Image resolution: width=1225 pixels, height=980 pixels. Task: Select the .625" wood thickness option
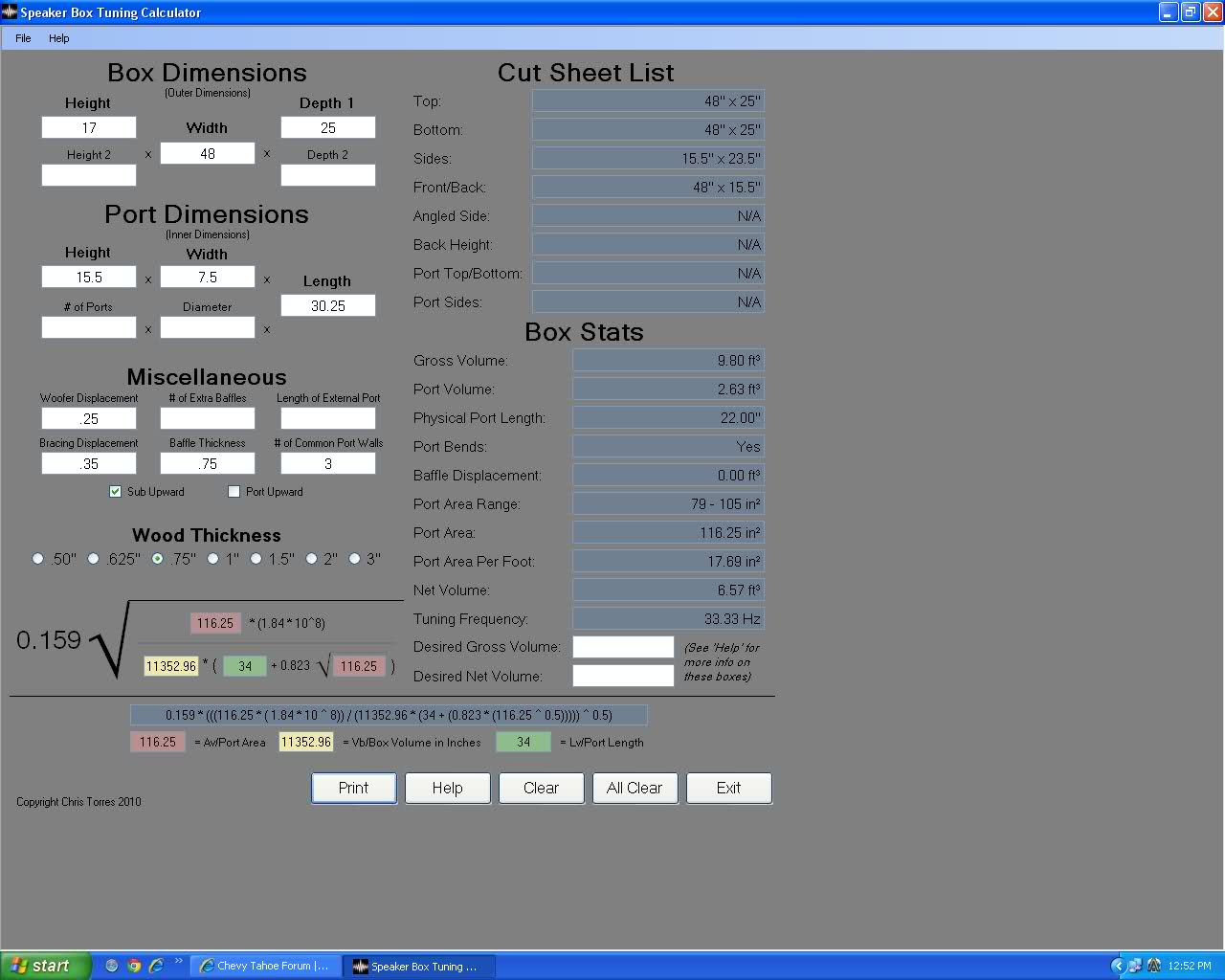pos(93,559)
